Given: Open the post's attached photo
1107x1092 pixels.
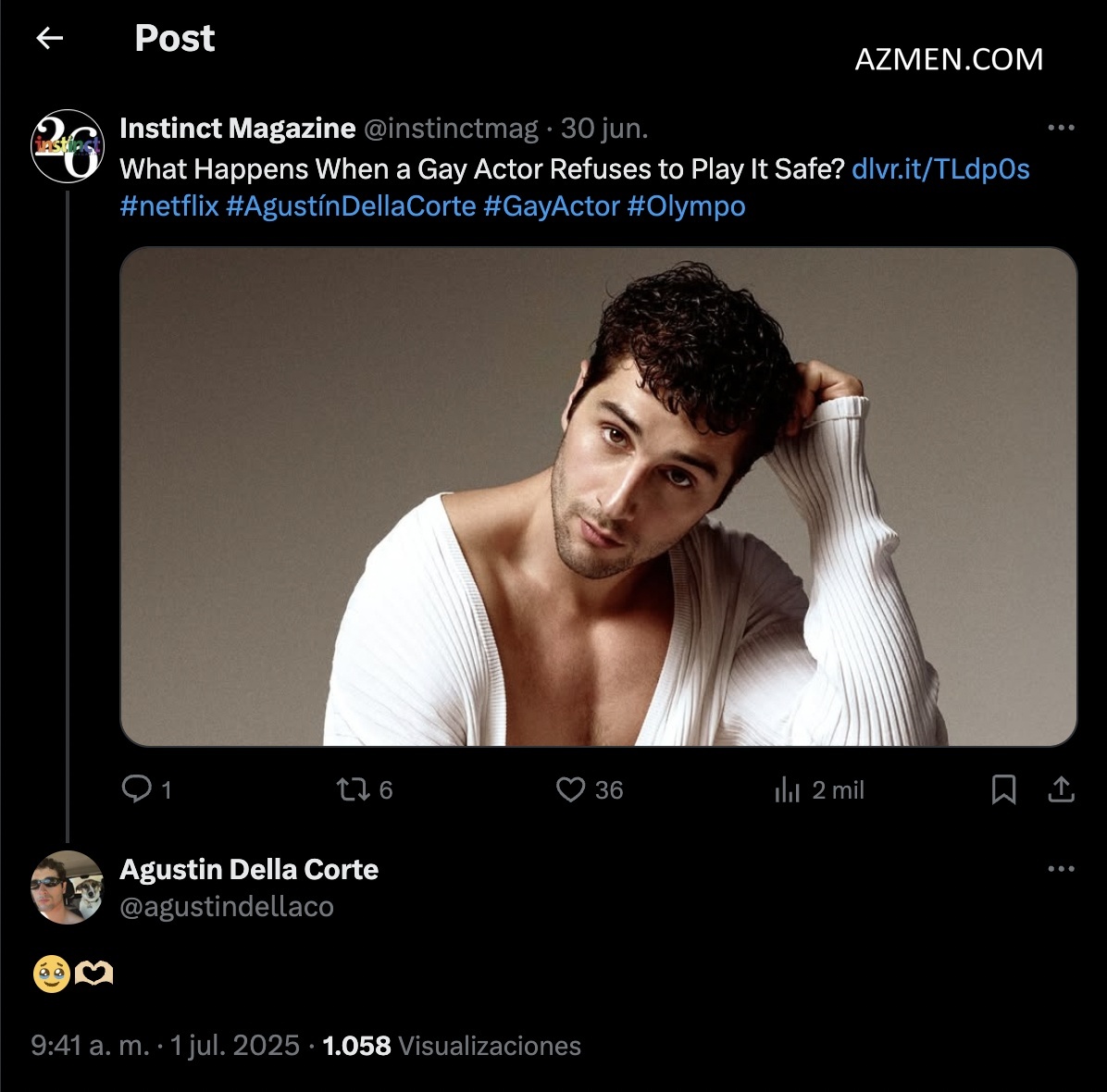Looking at the screenshot, I should (x=599, y=497).
